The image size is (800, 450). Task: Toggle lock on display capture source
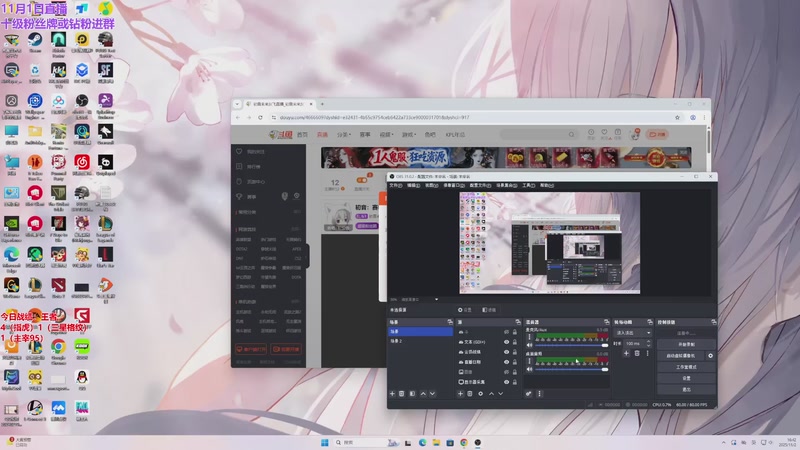point(515,382)
